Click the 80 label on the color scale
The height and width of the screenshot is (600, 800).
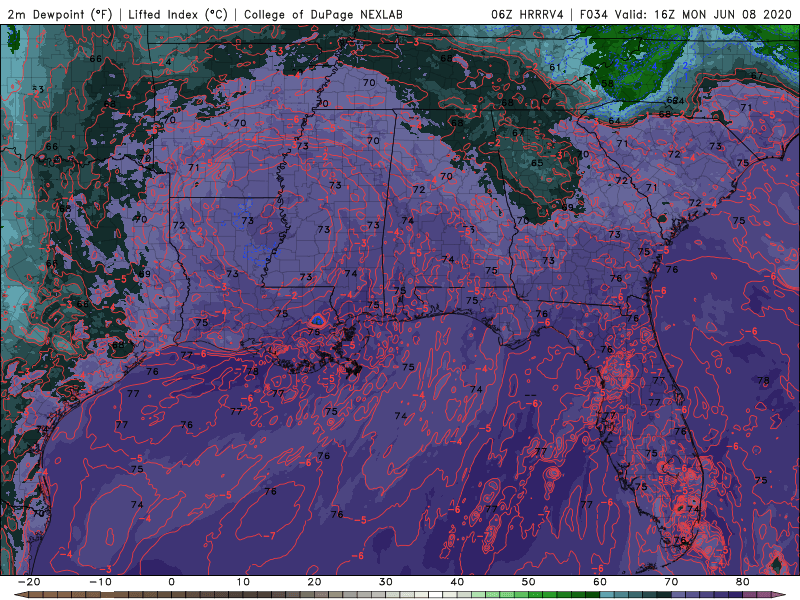743,582
